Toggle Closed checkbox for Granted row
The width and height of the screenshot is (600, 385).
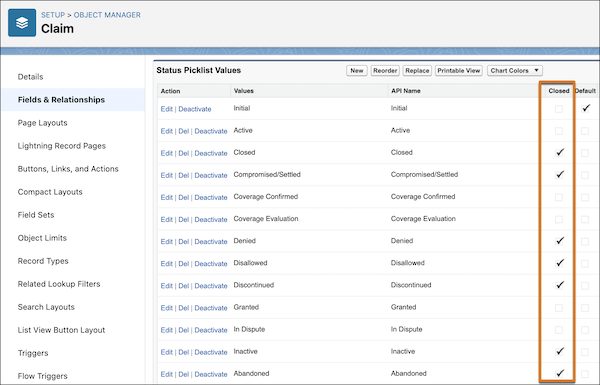click(x=559, y=308)
